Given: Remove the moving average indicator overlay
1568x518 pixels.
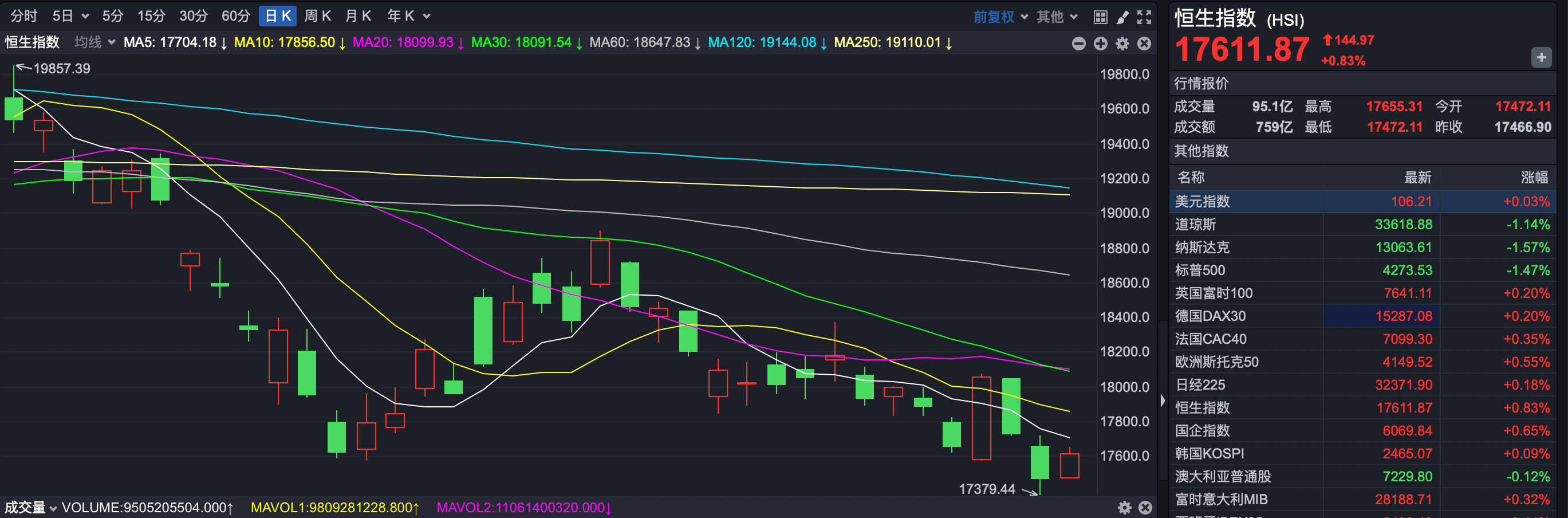Looking at the screenshot, I should (1144, 43).
